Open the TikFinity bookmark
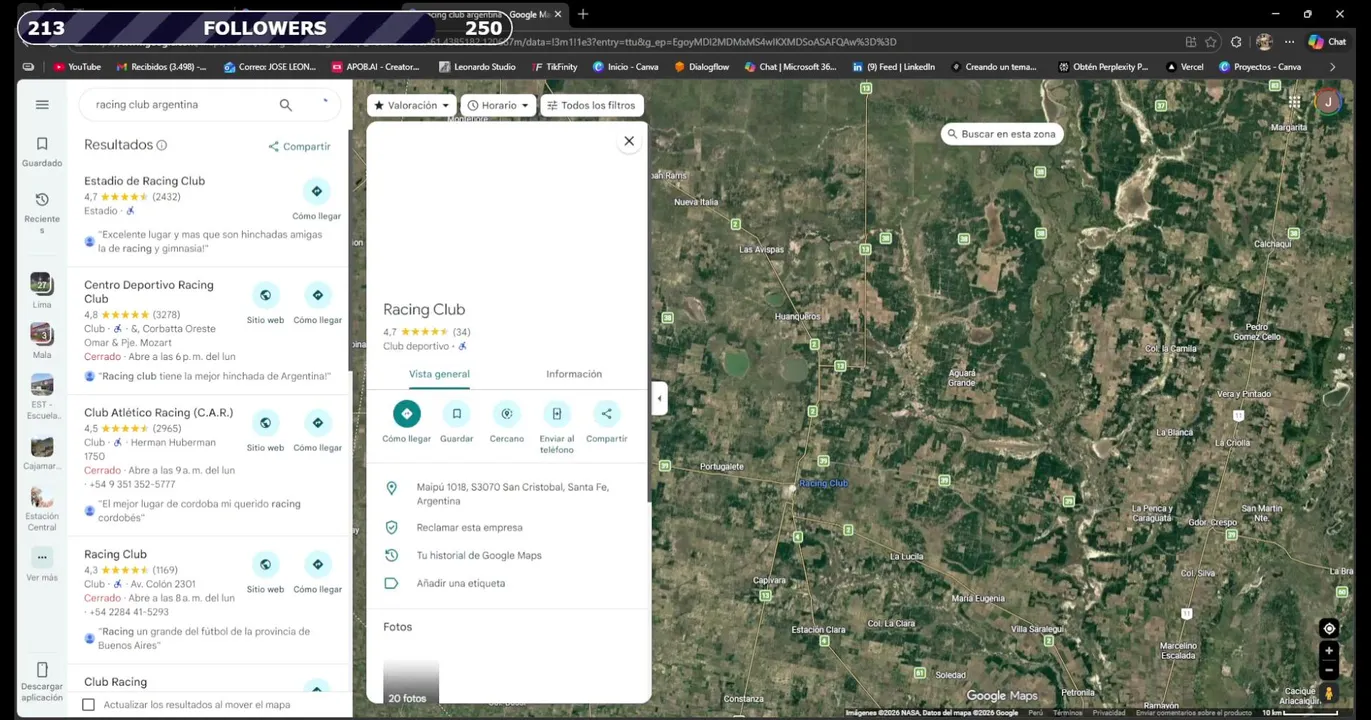The width and height of the screenshot is (1371, 720). (555, 67)
